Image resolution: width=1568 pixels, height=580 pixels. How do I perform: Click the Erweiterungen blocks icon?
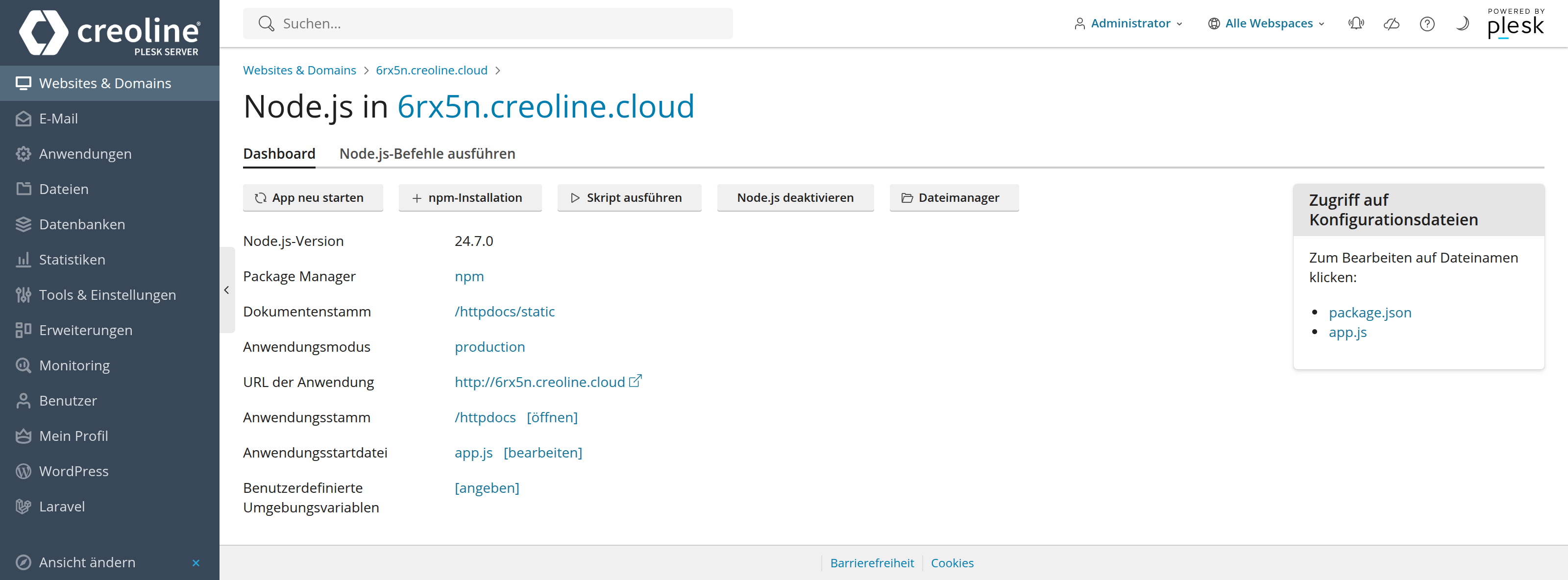pyautogui.click(x=23, y=331)
